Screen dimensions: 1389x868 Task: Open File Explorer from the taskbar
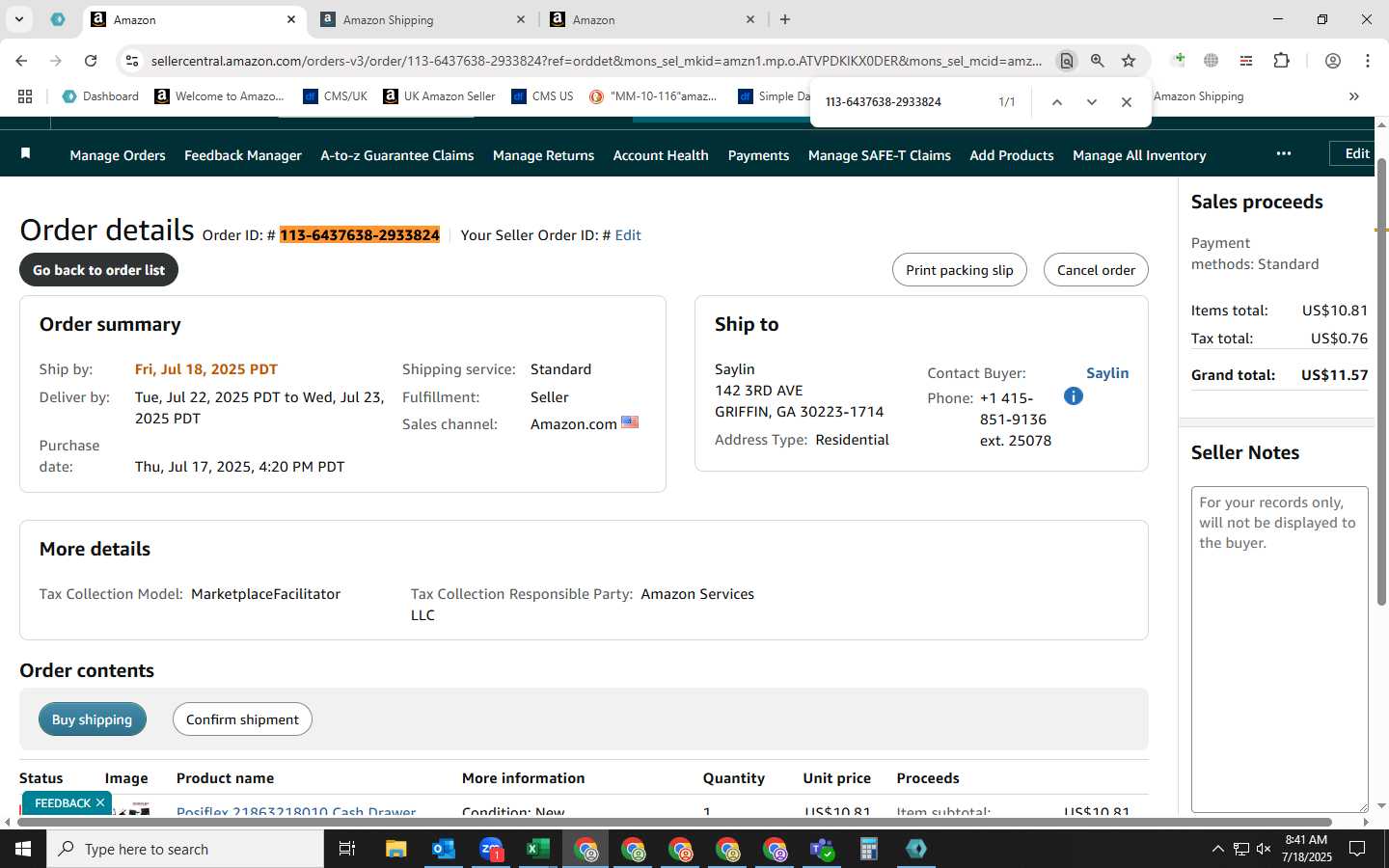[395, 849]
